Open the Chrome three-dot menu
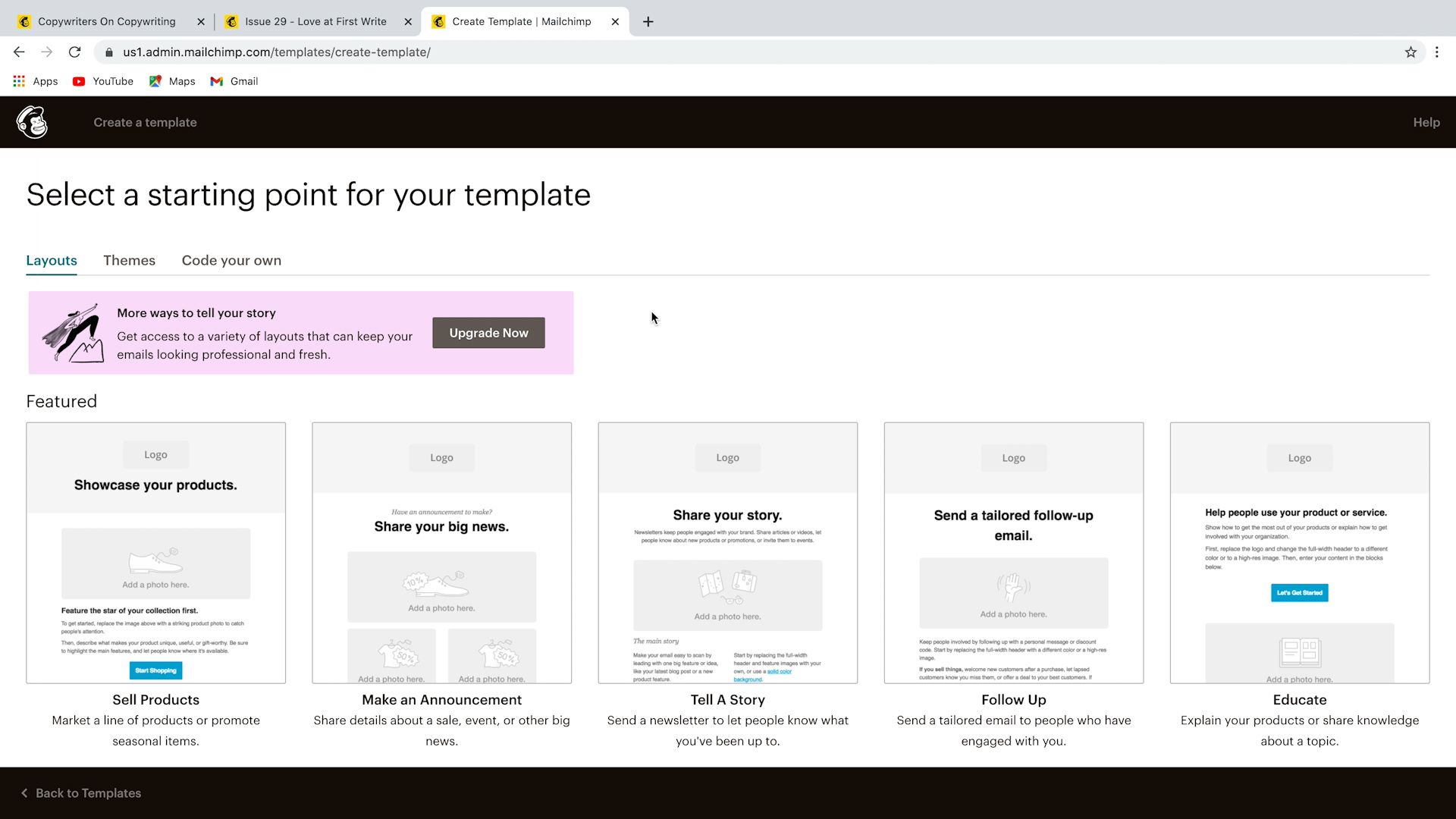 tap(1436, 52)
